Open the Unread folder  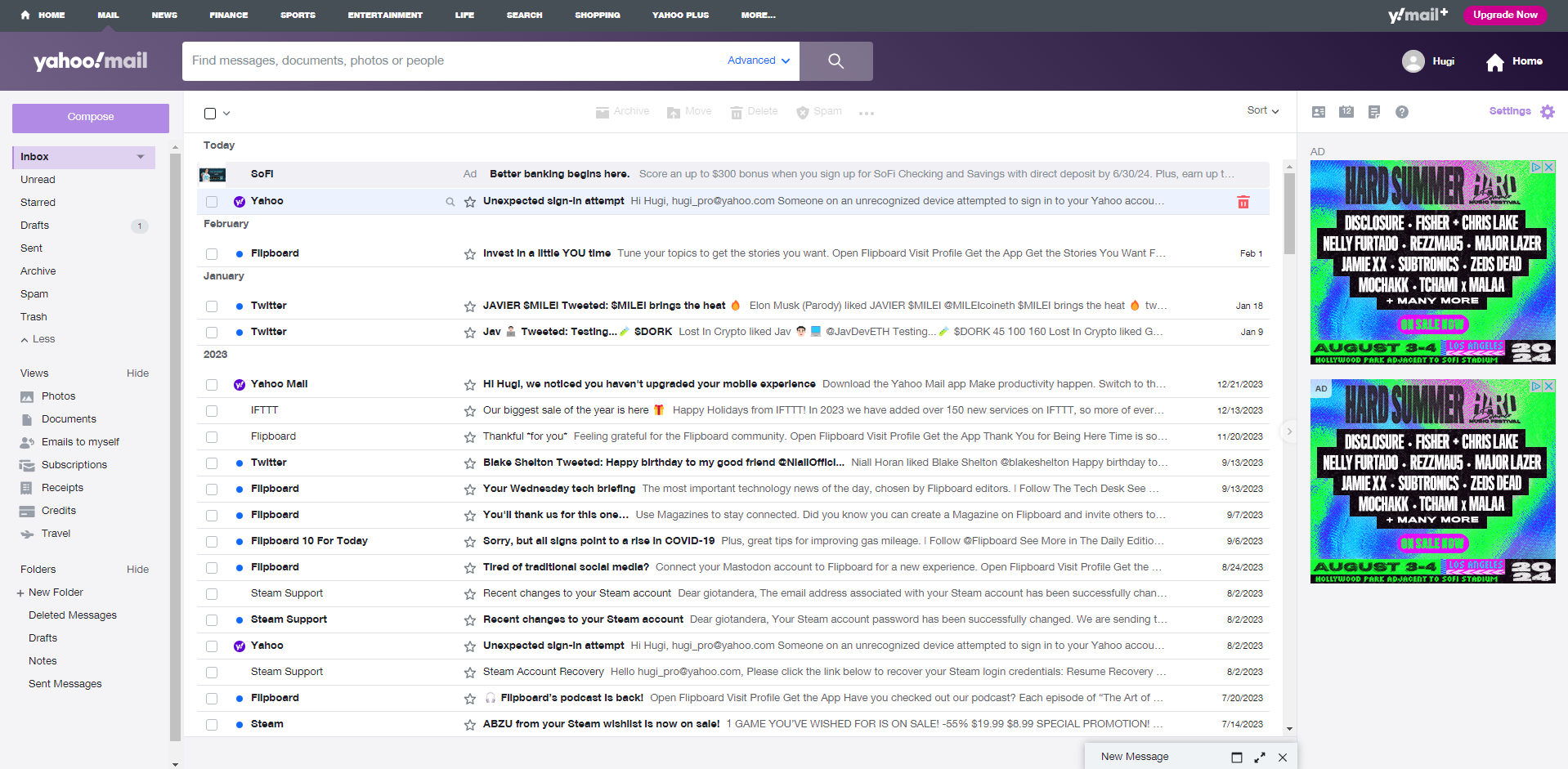(38, 180)
